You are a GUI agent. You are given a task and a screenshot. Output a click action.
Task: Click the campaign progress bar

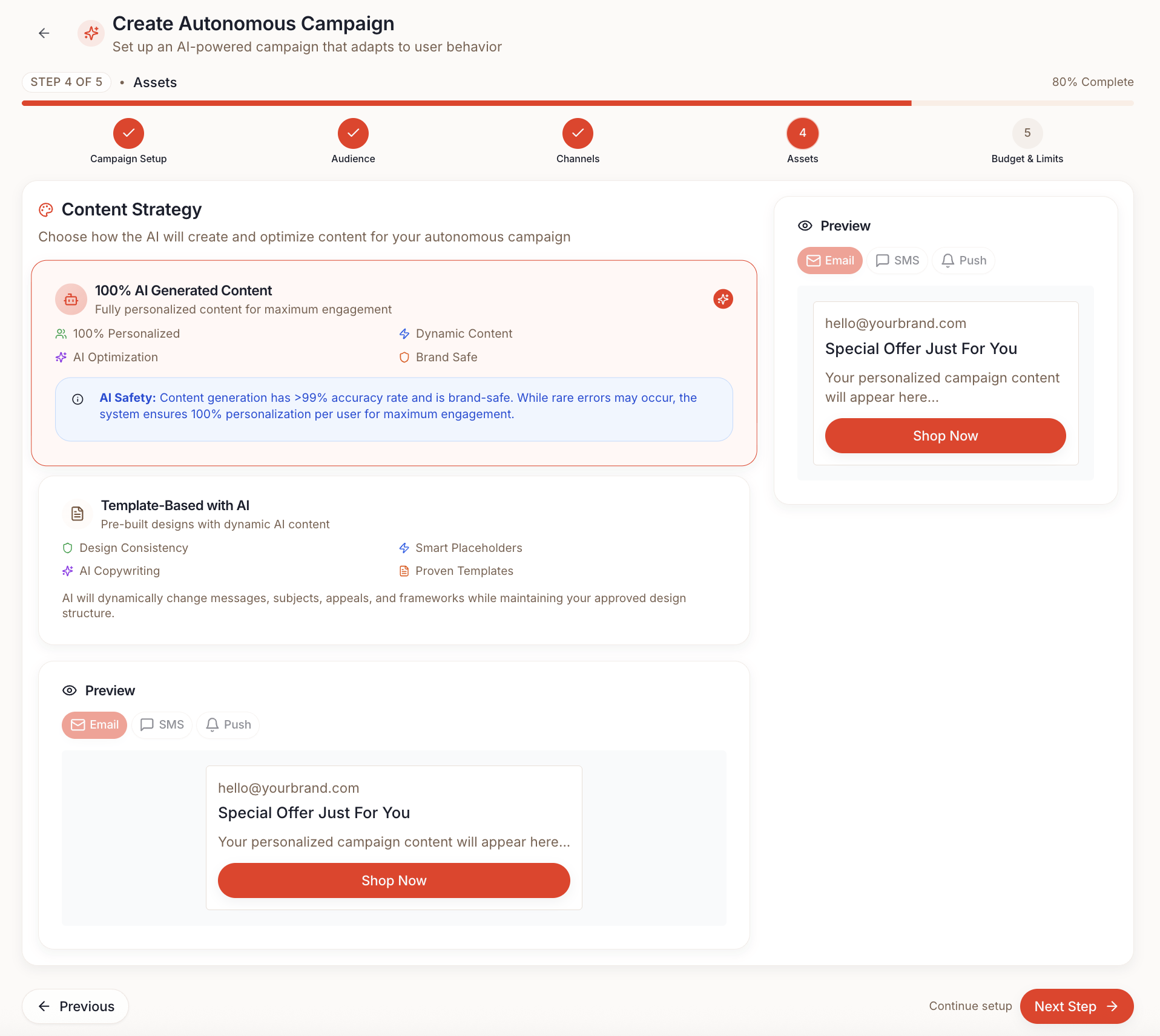click(578, 103)
